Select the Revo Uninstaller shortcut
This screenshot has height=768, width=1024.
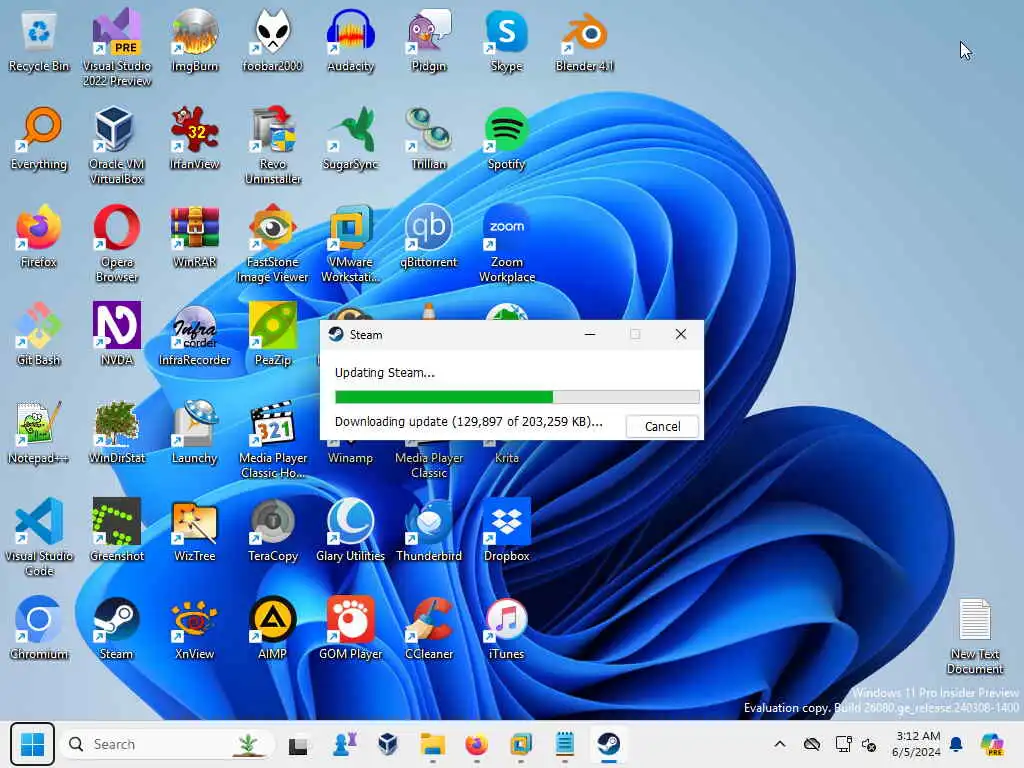pos(272,146)
